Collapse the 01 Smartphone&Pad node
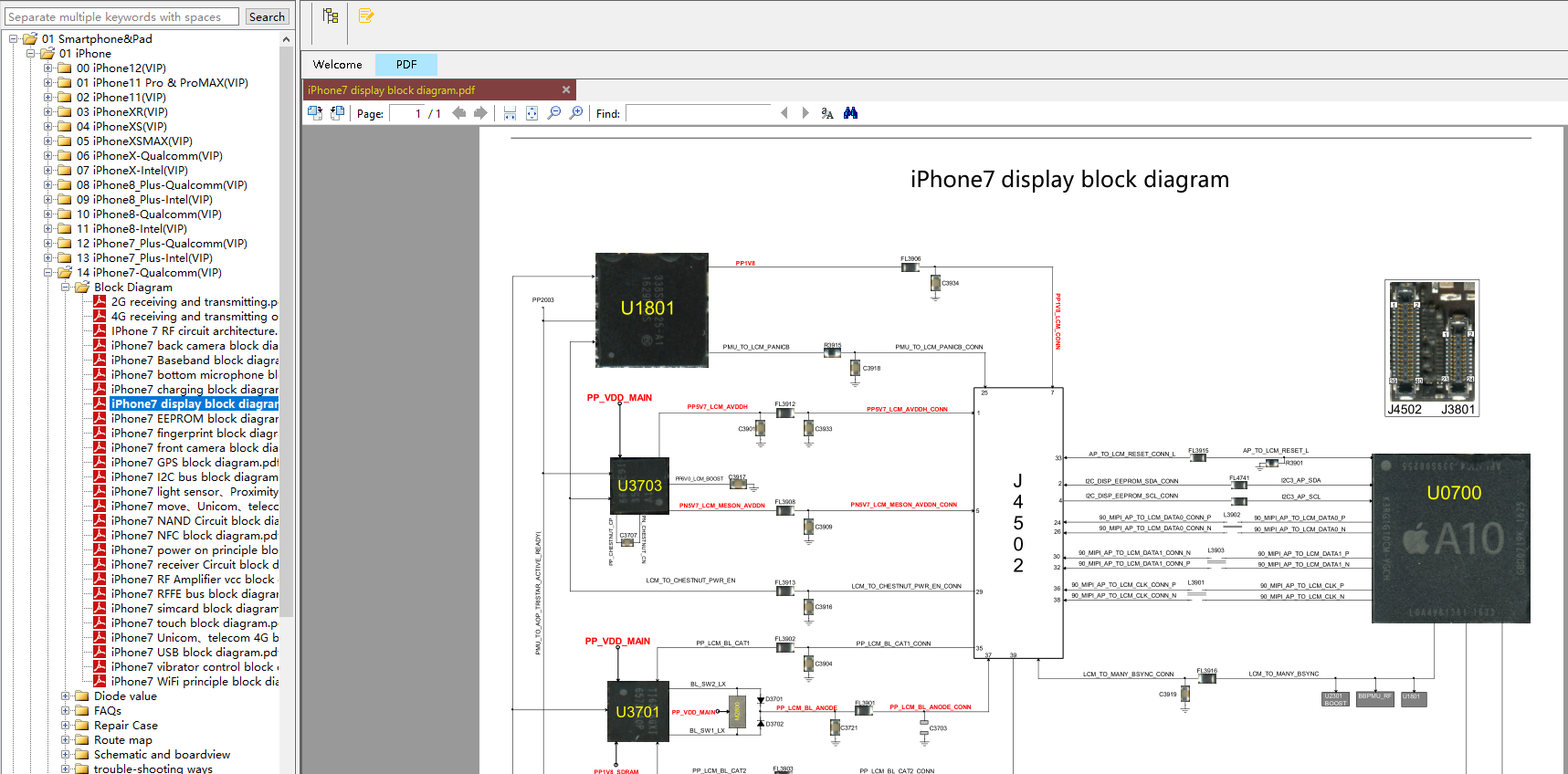This screenshot has height=774, width=1568. pyautogui.click(x=14, y=39)
